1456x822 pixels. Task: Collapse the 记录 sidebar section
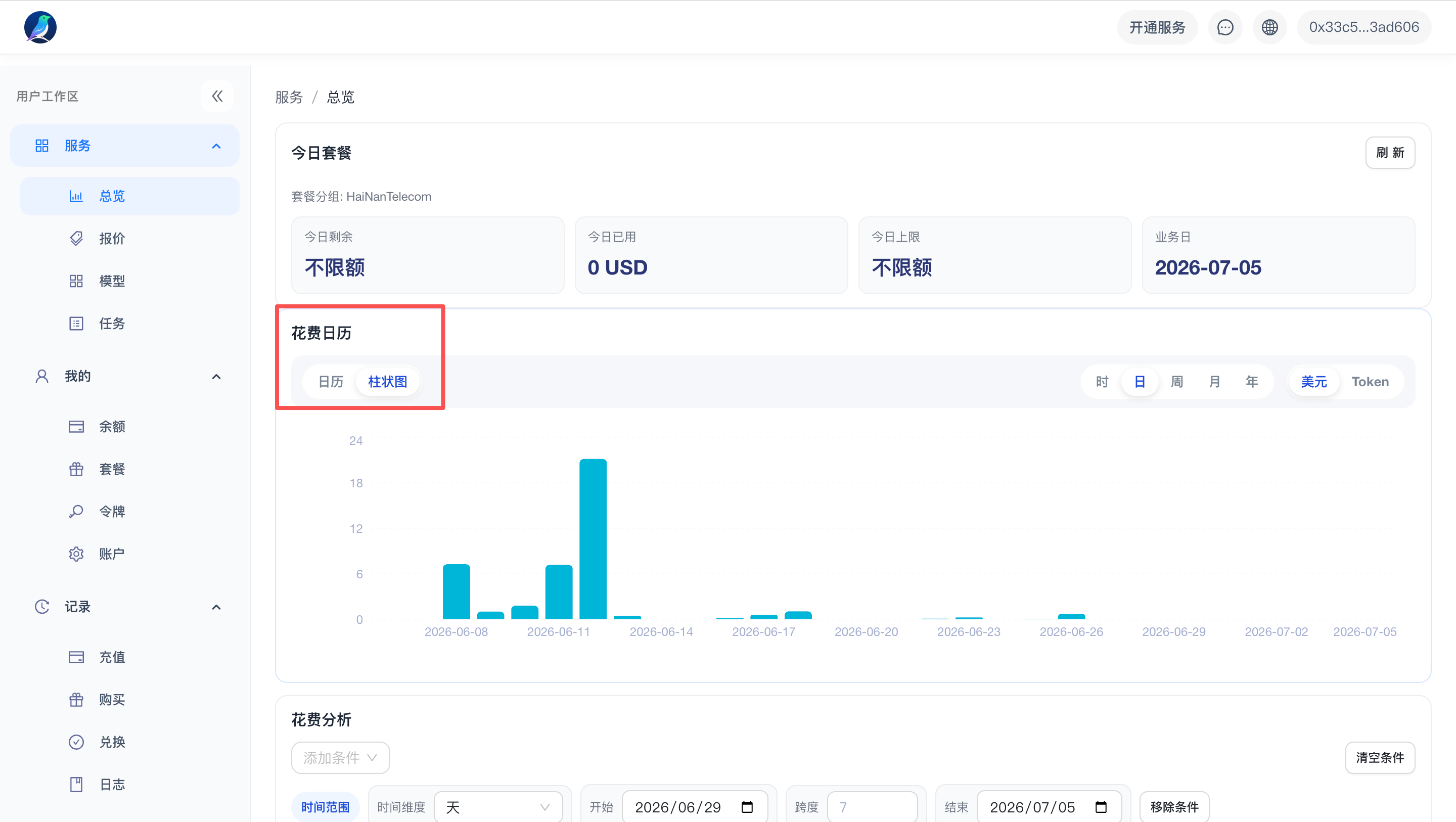tap(216, 607)
